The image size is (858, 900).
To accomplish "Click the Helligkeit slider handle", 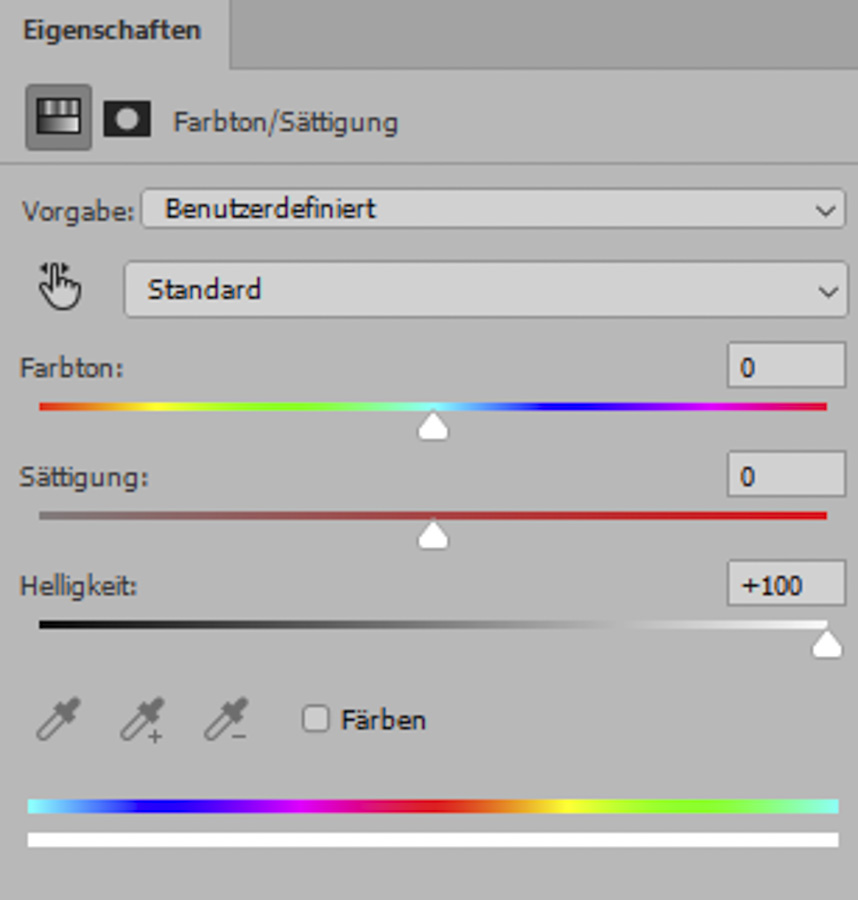I will (826, 646).
